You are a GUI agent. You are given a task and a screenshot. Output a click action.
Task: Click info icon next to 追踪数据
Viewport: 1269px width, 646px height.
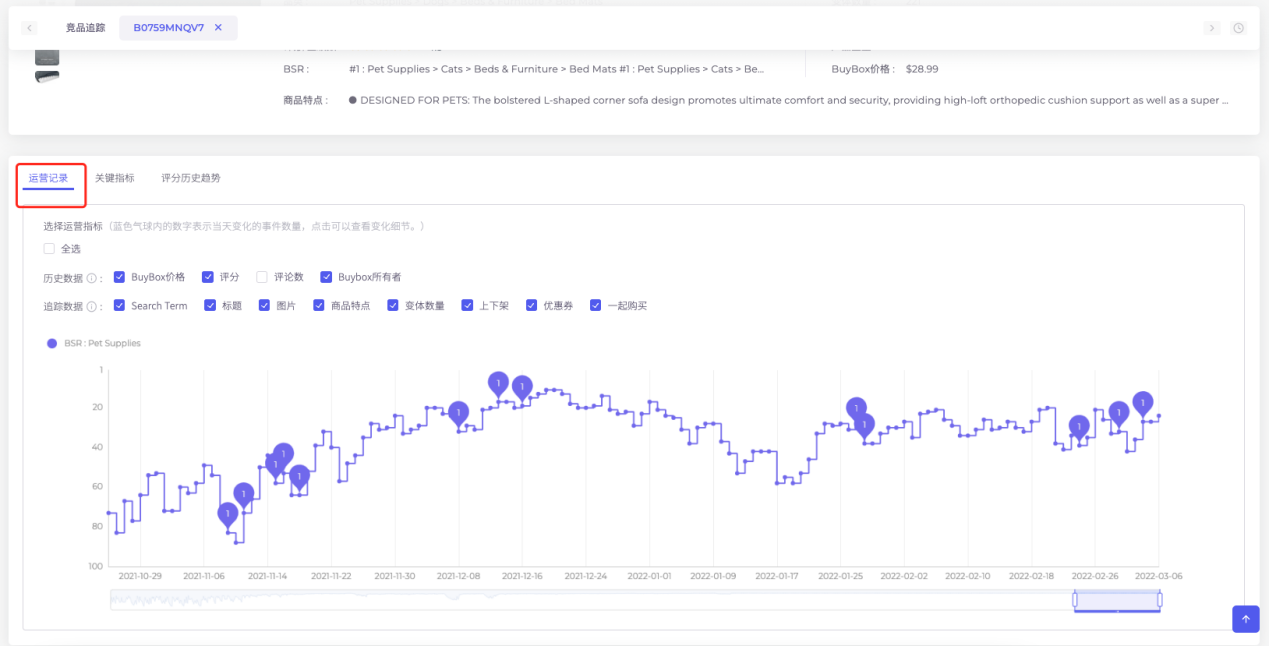[94, 306]
